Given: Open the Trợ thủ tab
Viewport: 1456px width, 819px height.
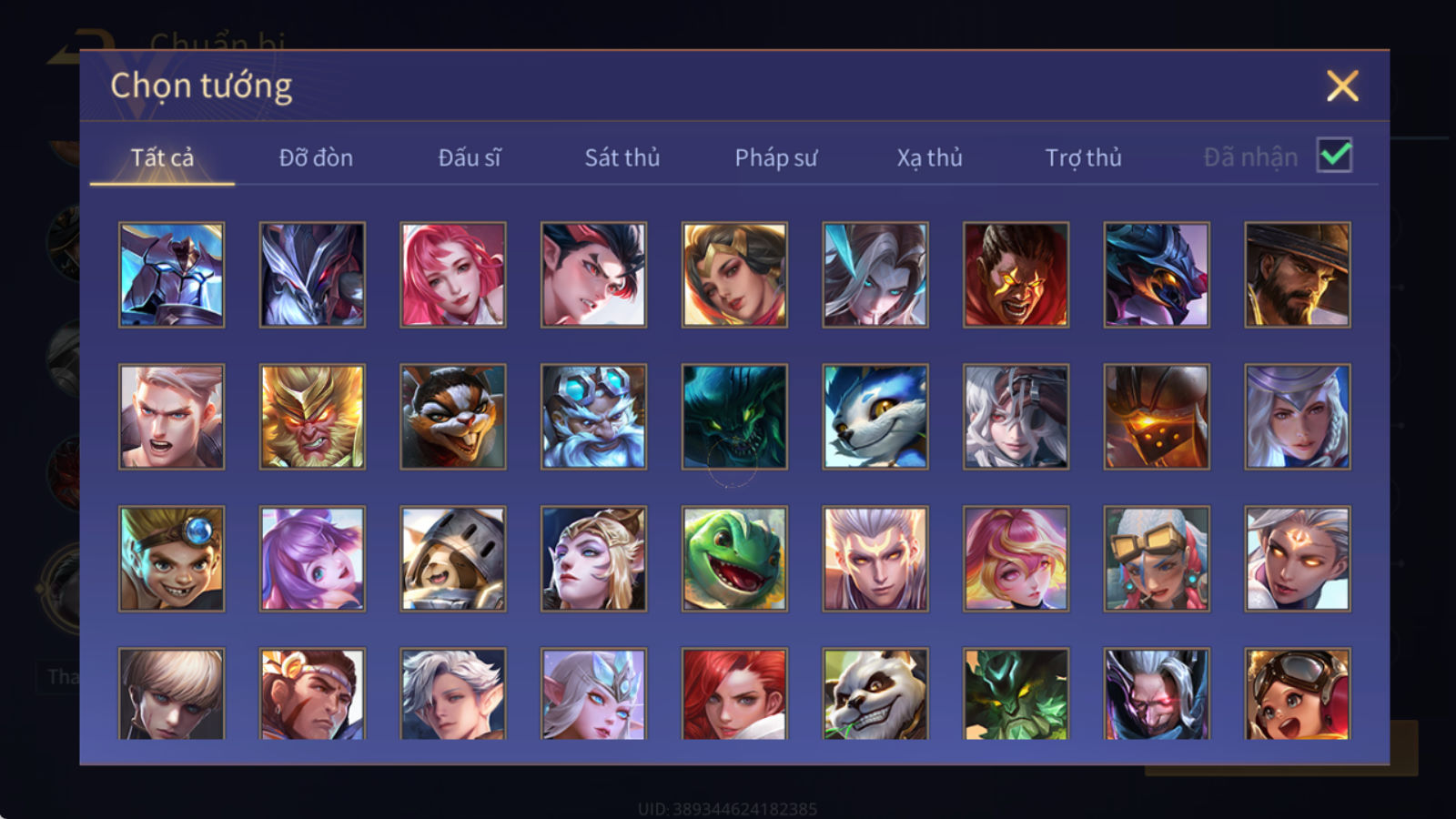Looking at the screenshot, I should tap(1083, 157).
